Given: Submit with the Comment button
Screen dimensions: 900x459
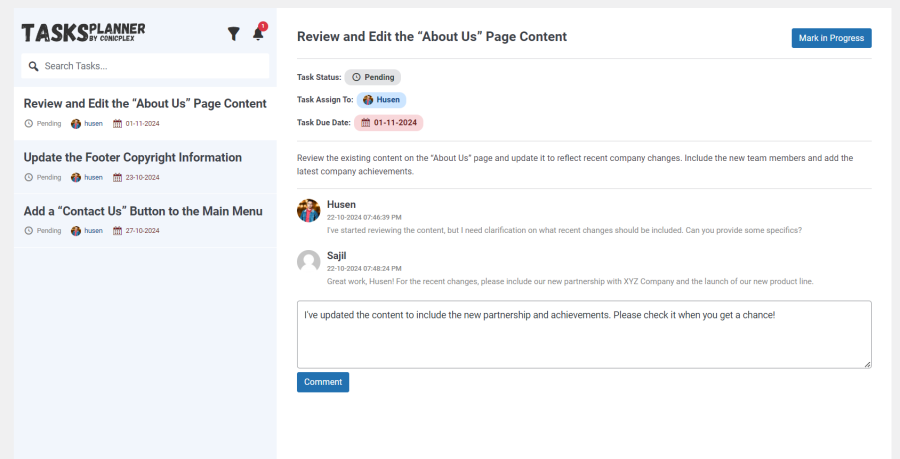Looking at the screenshot, I should click(x=323, y=382).
